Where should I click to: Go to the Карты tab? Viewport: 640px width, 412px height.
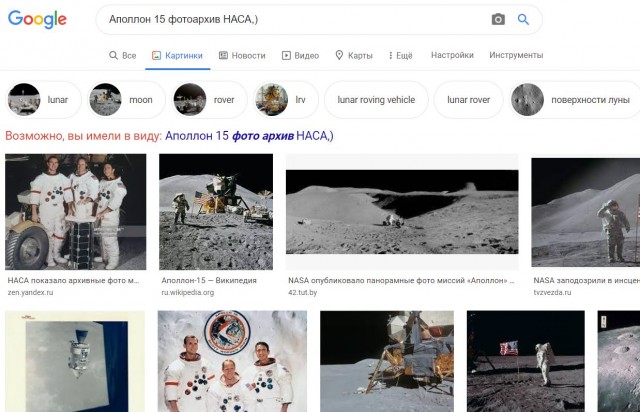pos(353,55)
